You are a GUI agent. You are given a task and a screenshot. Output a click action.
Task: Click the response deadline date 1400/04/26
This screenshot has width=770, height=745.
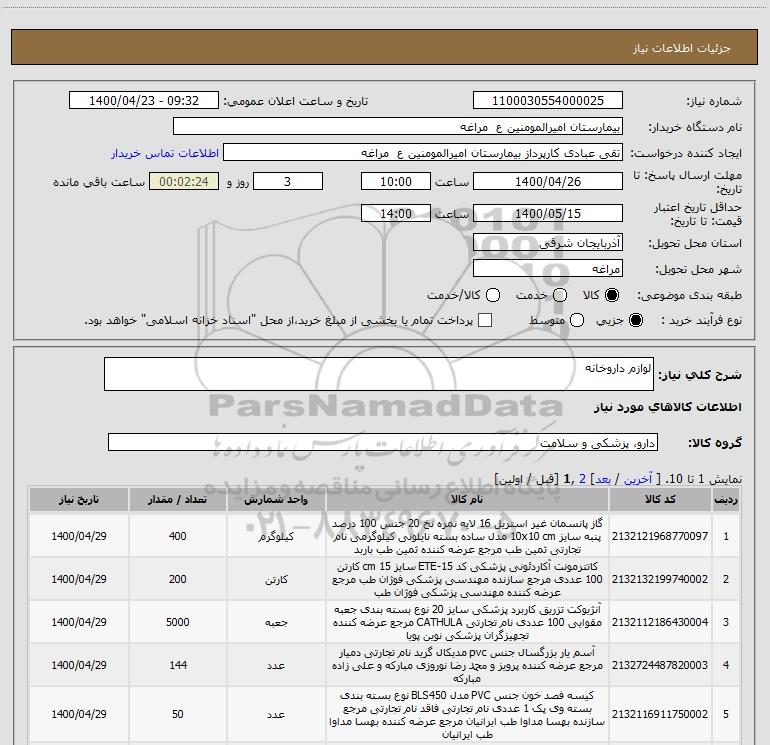coord(548,181)
